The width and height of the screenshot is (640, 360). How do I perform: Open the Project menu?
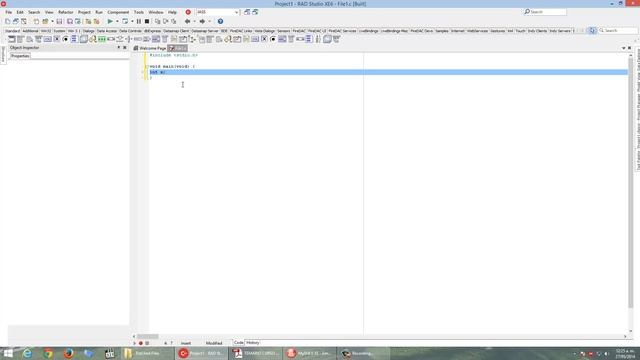[x=84, y=12]
